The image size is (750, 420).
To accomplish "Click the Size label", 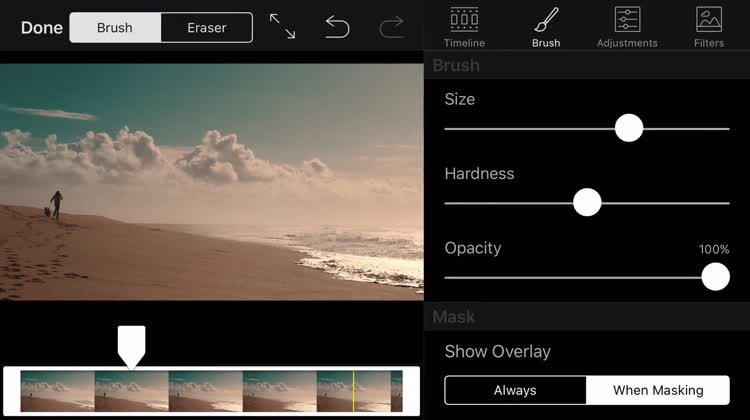I will click(460, 99).
